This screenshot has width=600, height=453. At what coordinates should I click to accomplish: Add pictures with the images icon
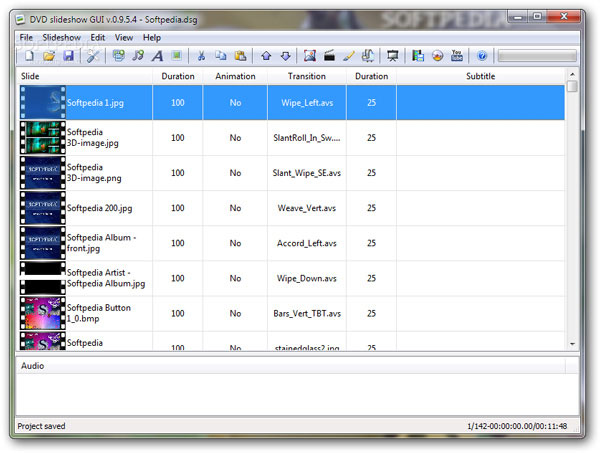coord(119,56)
